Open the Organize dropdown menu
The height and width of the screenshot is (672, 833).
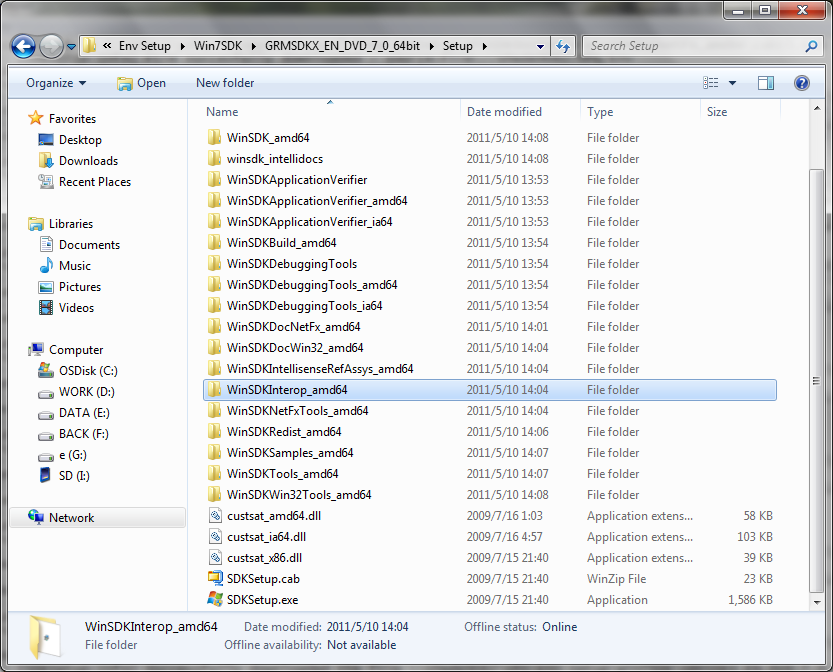(x=56, y=83)
